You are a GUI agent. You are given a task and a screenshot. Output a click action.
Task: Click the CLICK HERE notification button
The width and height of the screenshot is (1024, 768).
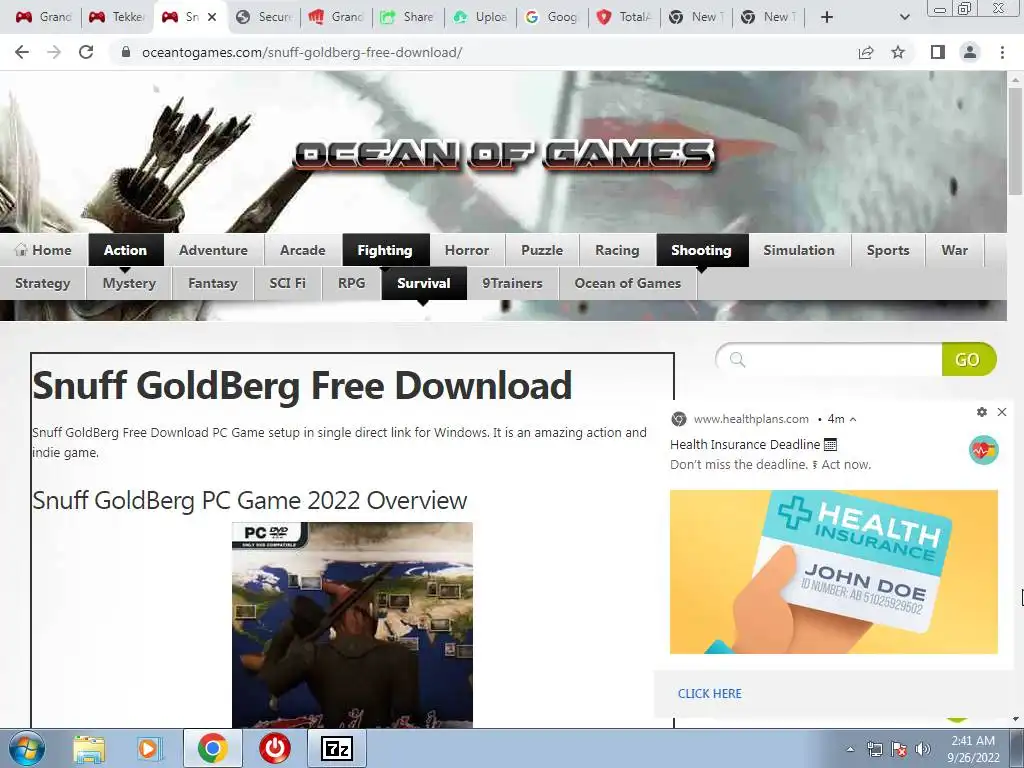pyautogui.click(x=709, y=694)
